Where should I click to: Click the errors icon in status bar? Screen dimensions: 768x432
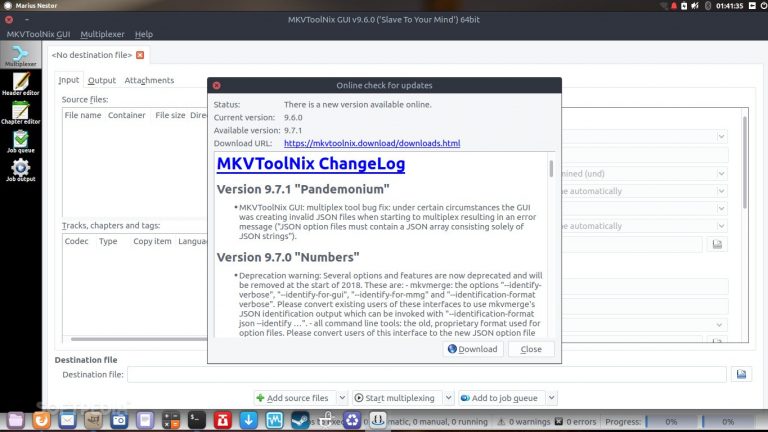[558, 422]
